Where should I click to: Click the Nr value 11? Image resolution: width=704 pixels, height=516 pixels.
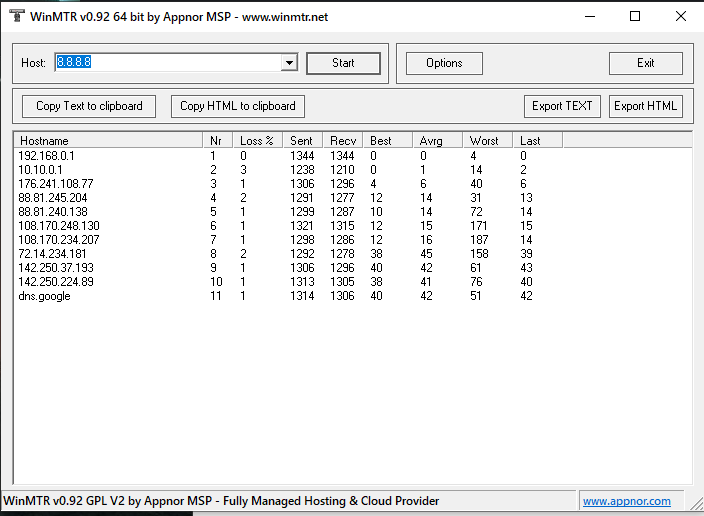pos(216,296)
